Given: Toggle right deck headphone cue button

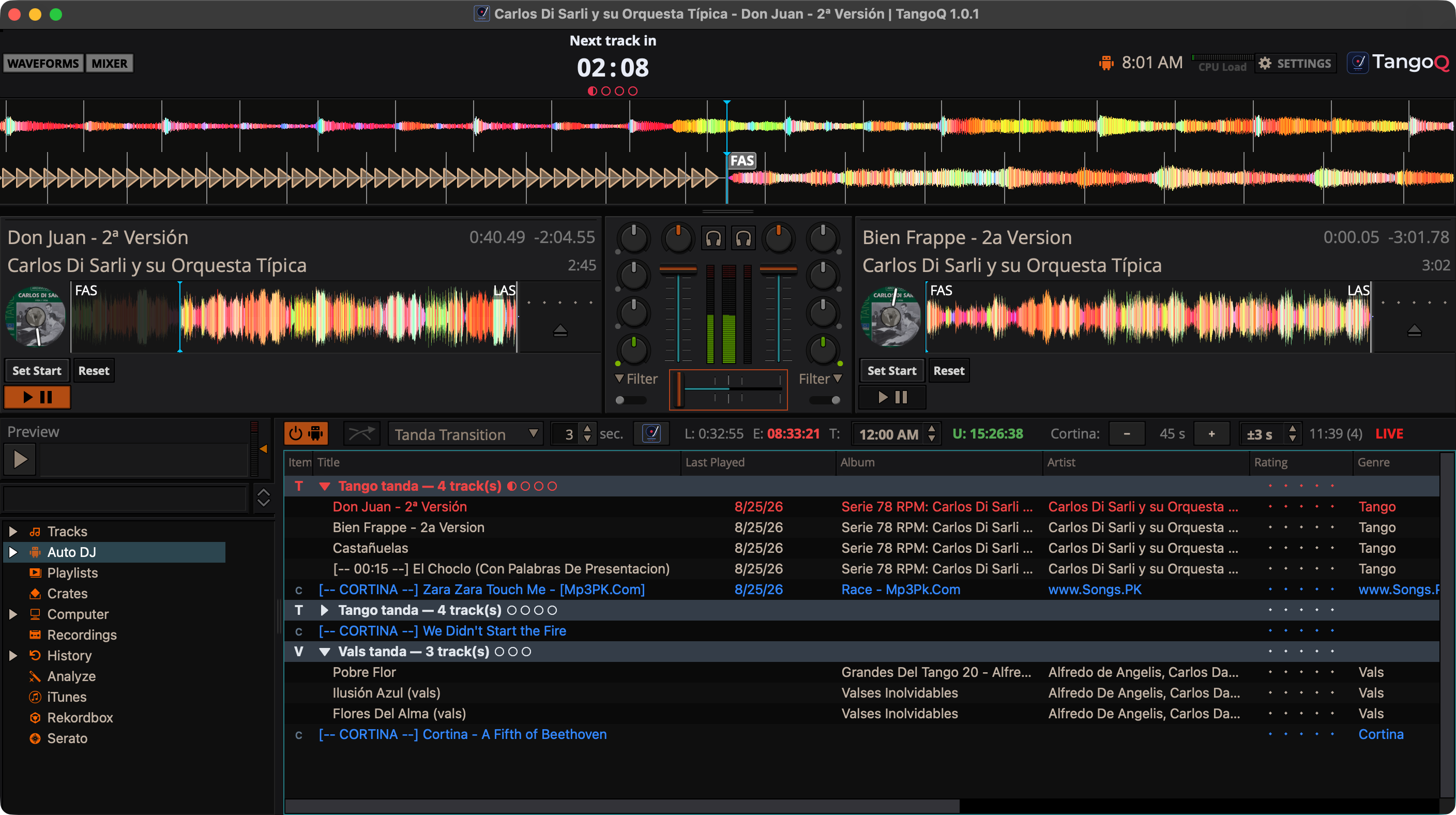Looking at the screenshot, I should (744, 238).
